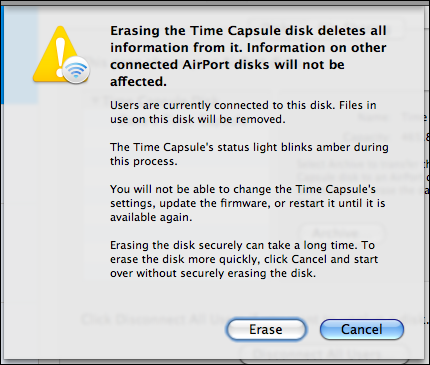Click the dimmed 'Click Disconnect All Users' hint text

point(253,319)
